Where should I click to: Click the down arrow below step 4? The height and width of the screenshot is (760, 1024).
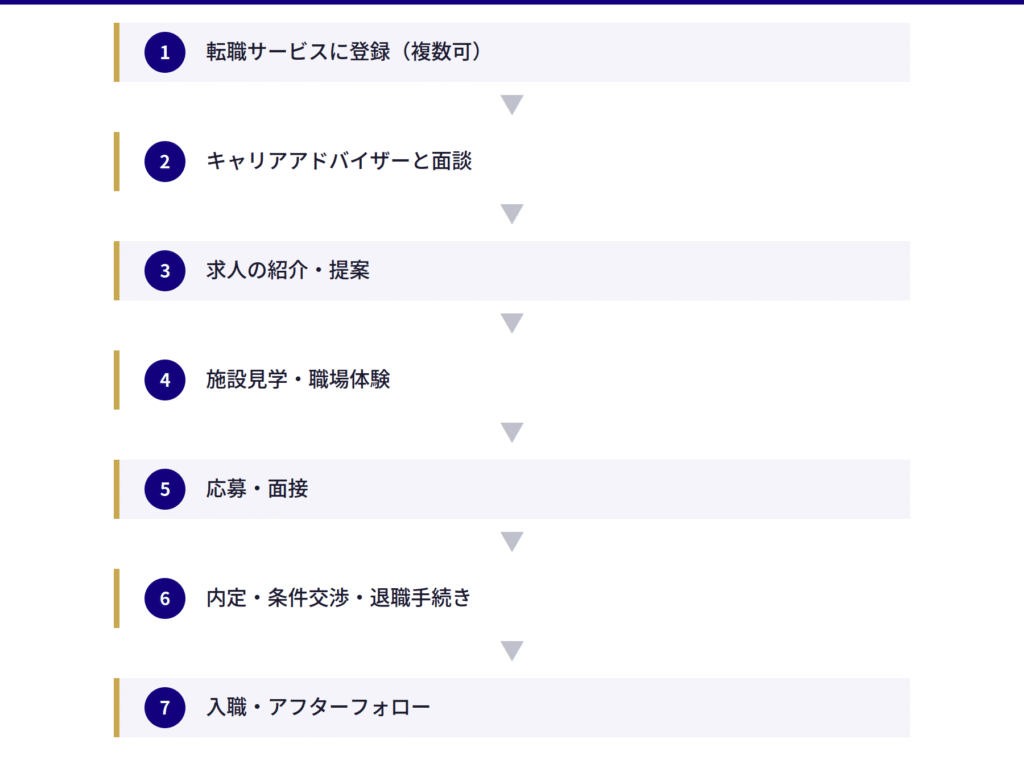point(512,432)
